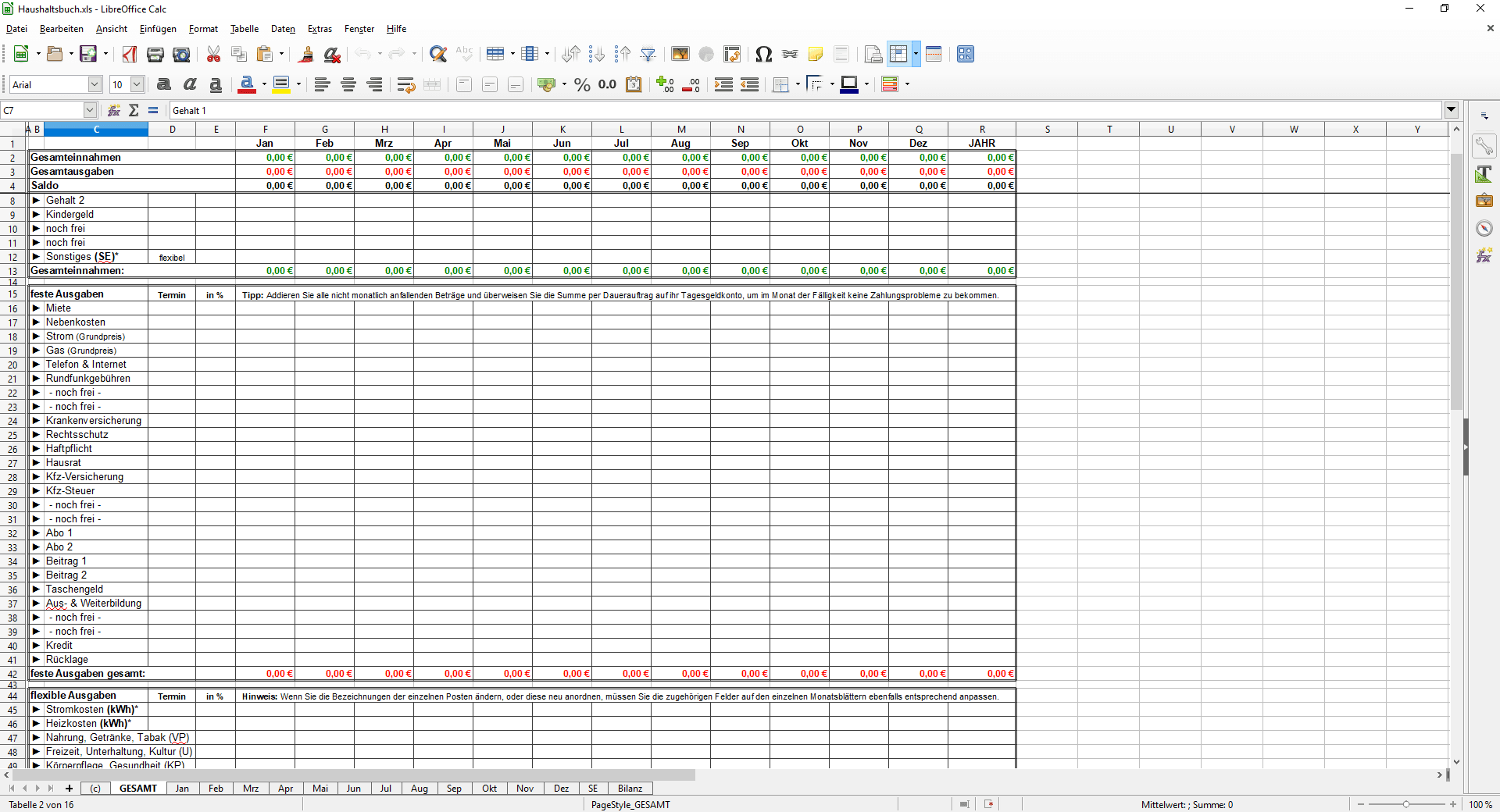
Task: Select the Clone Formatting paintbrush
Action: tap(306, 54)
